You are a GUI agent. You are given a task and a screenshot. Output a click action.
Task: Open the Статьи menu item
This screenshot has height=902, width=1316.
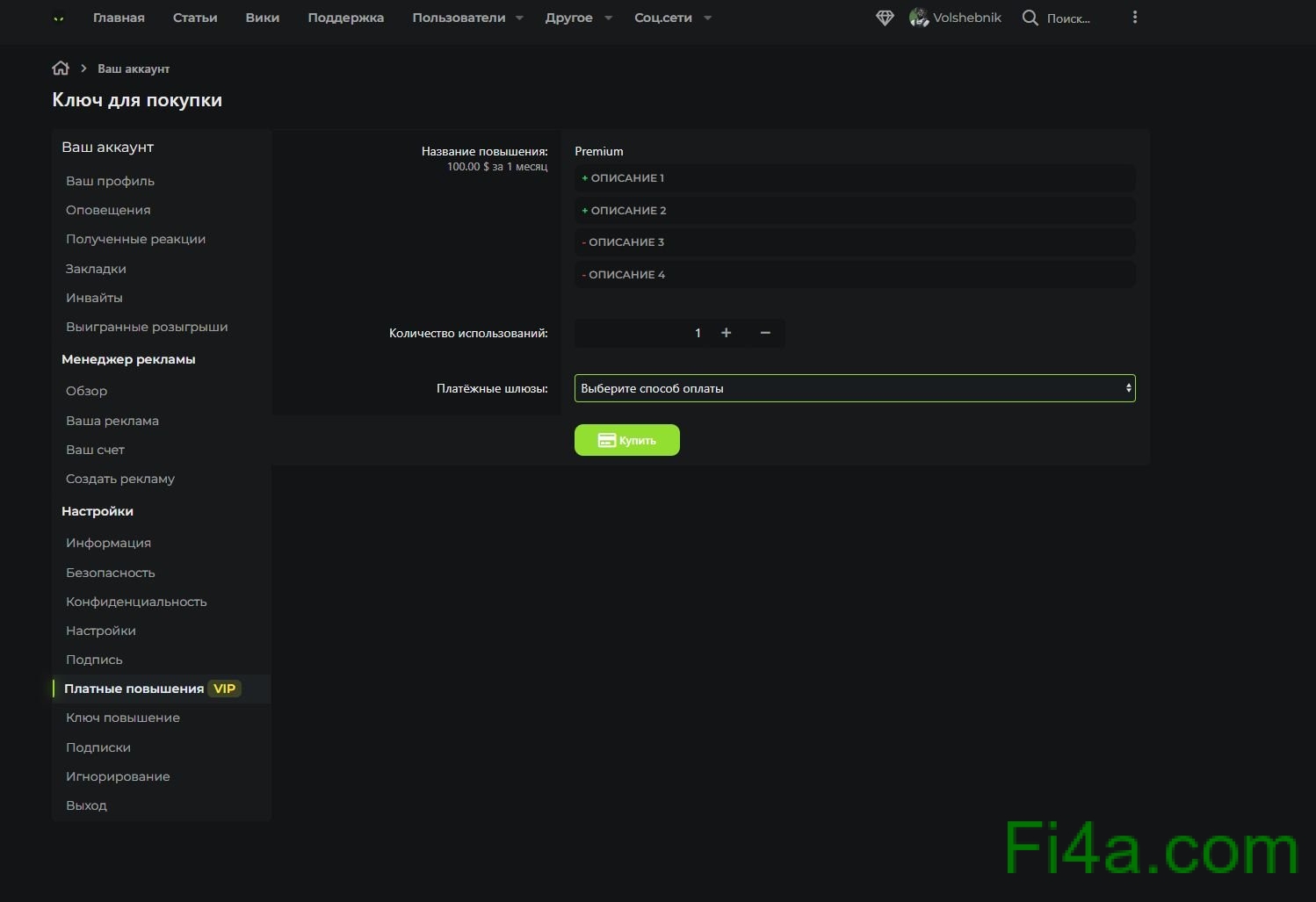pos(195,18)
